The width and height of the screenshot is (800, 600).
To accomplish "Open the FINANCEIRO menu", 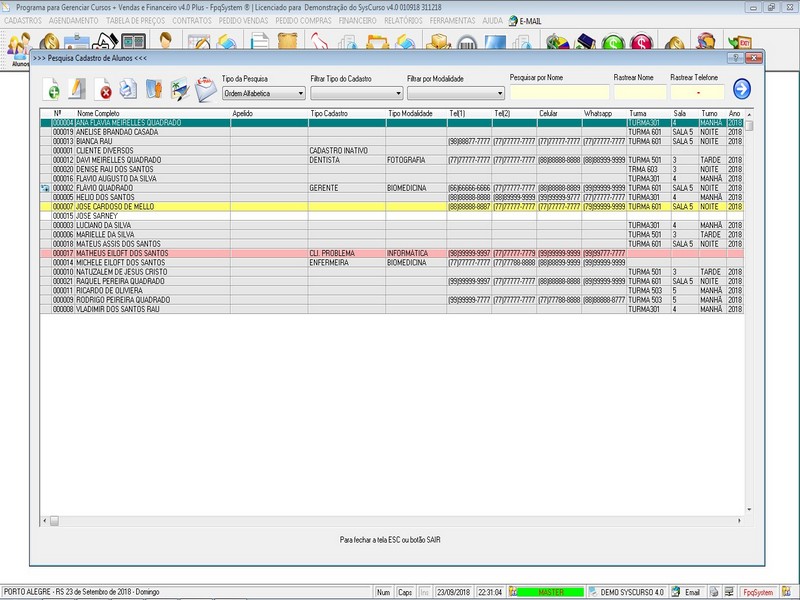I will [x=357, y=21].
